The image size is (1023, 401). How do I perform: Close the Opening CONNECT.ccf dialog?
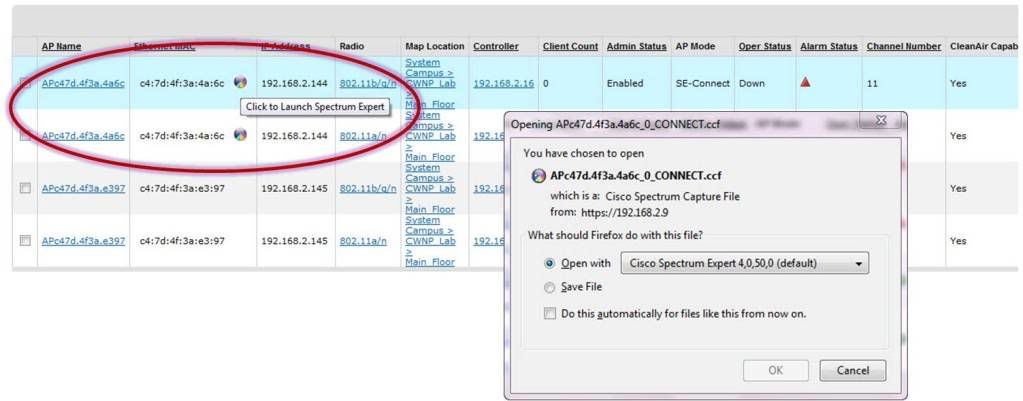880,121
